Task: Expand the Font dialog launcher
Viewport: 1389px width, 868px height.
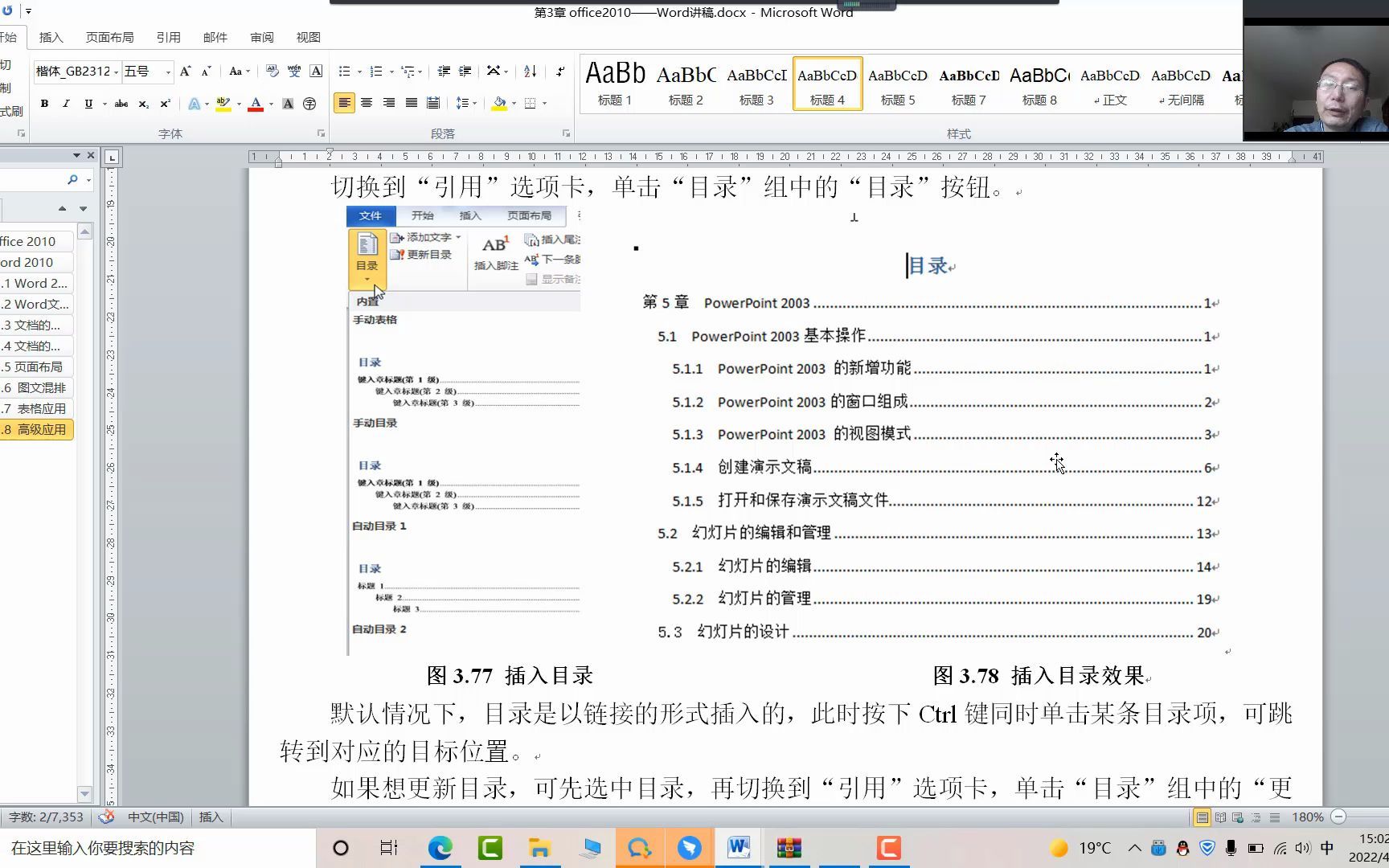Action: 321,133
